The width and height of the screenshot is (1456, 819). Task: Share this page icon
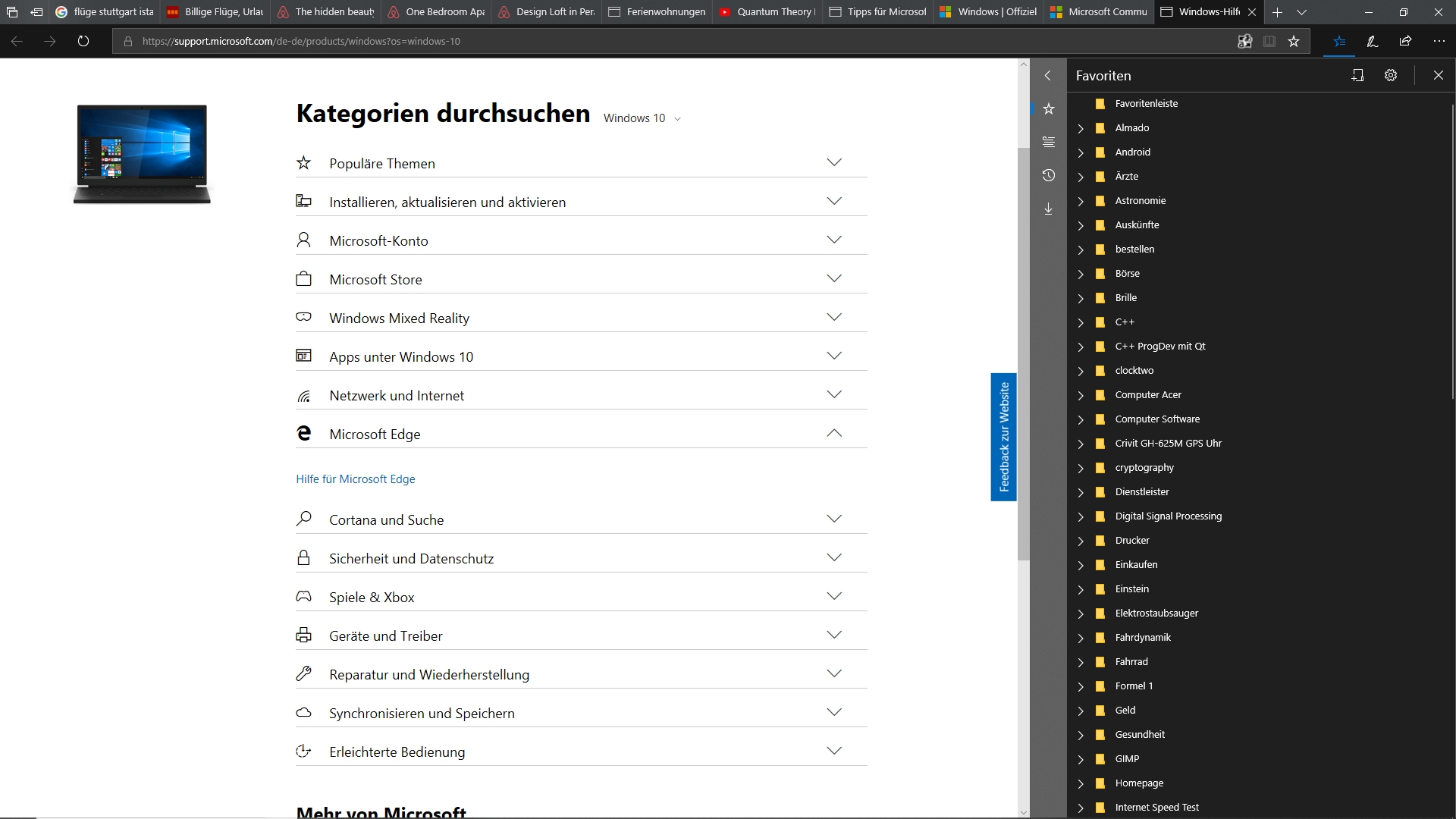1405,41
